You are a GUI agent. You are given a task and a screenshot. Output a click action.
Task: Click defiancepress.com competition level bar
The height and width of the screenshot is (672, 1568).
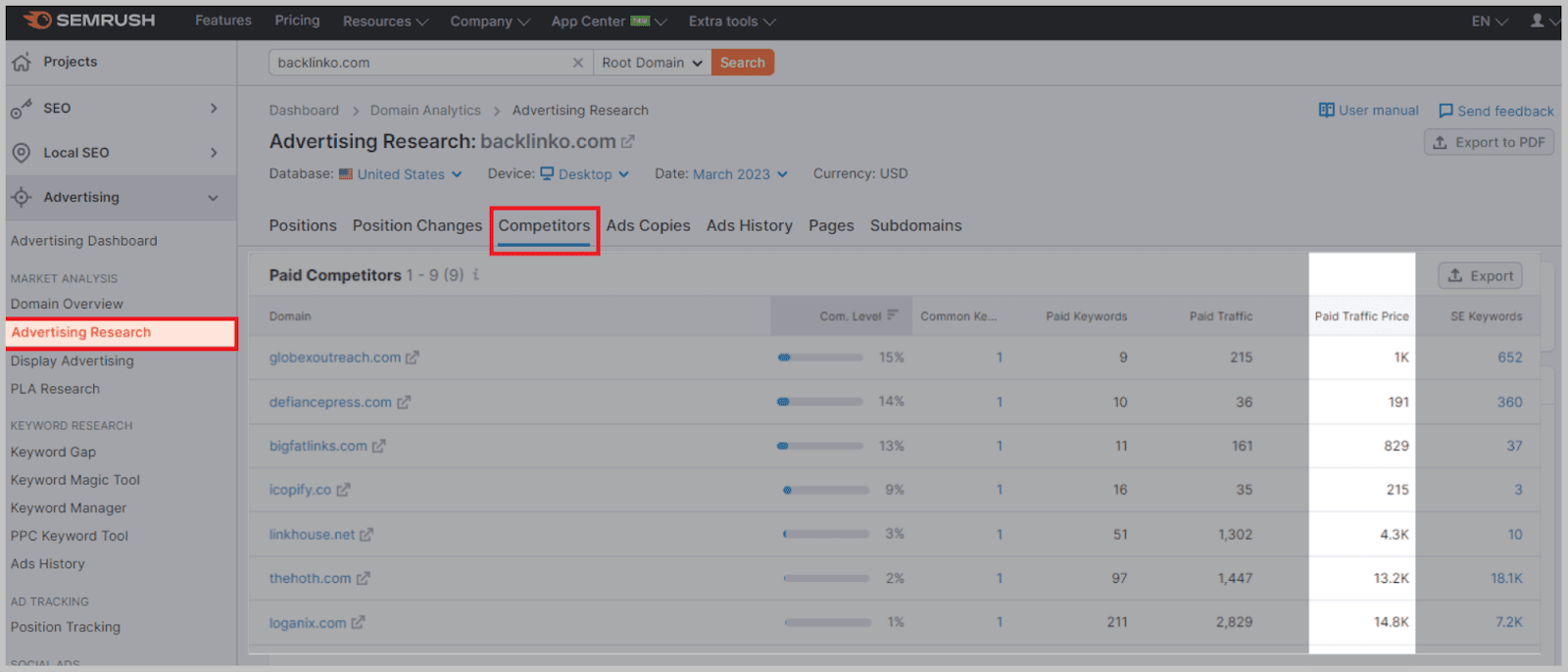coord(820,402)
